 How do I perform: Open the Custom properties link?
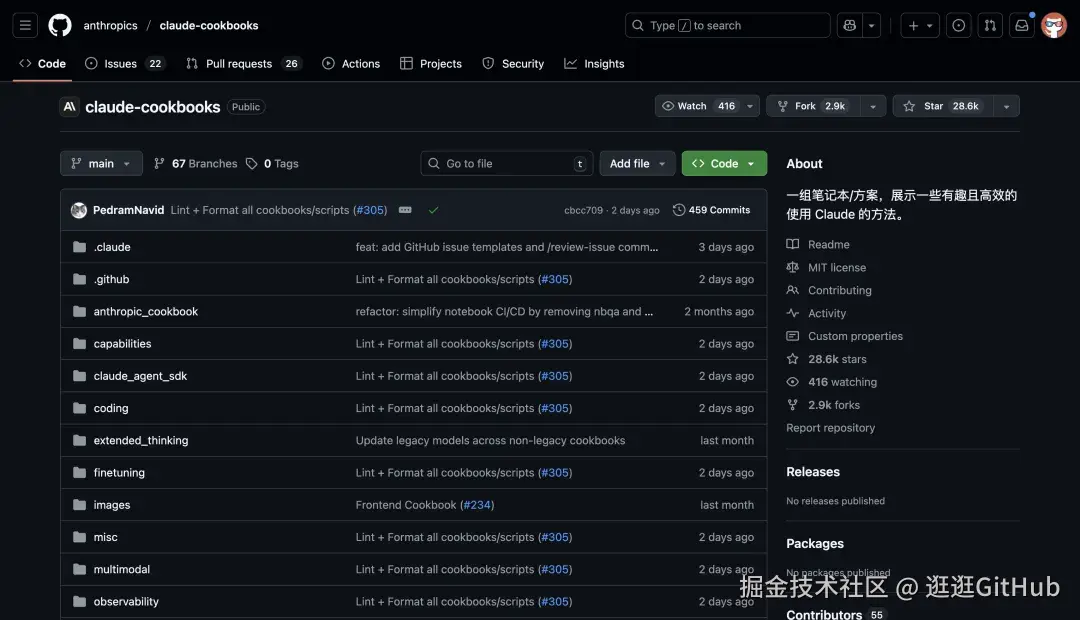click(x=844, y=336)
